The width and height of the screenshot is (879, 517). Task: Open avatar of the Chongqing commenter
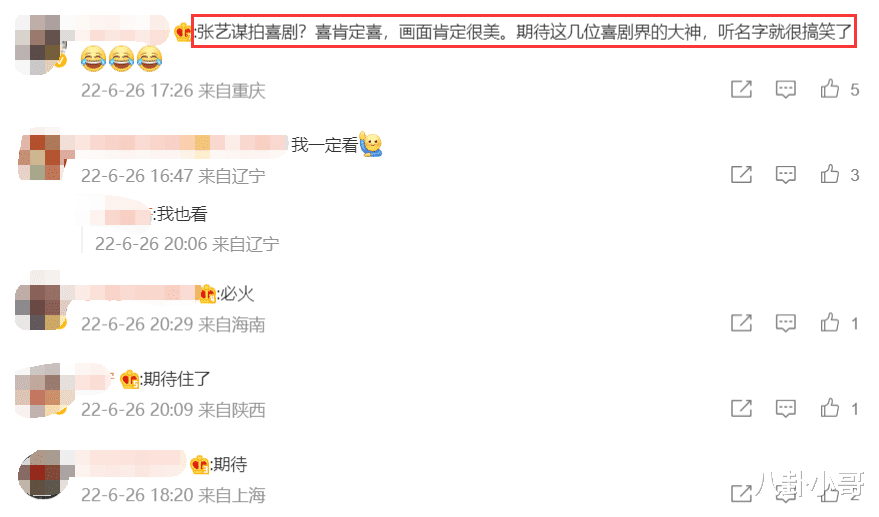coord(40,45)
